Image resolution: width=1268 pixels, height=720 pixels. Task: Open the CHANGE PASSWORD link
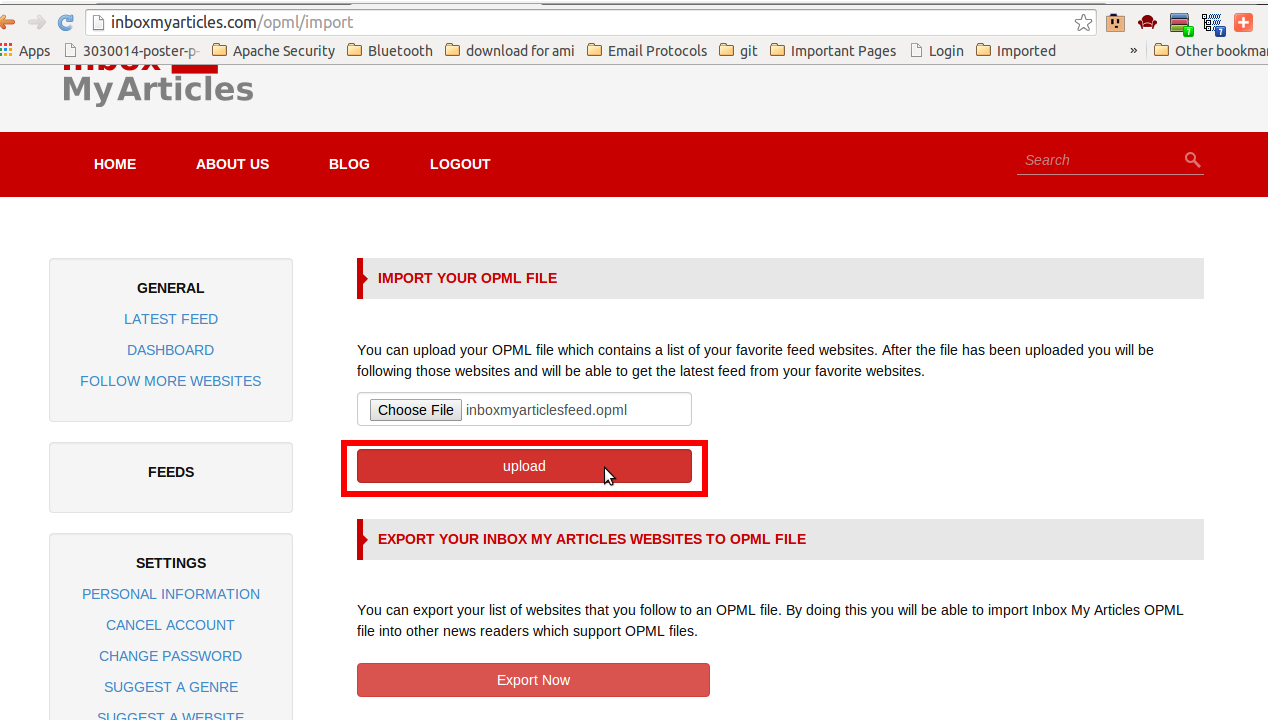pos(171,656)
